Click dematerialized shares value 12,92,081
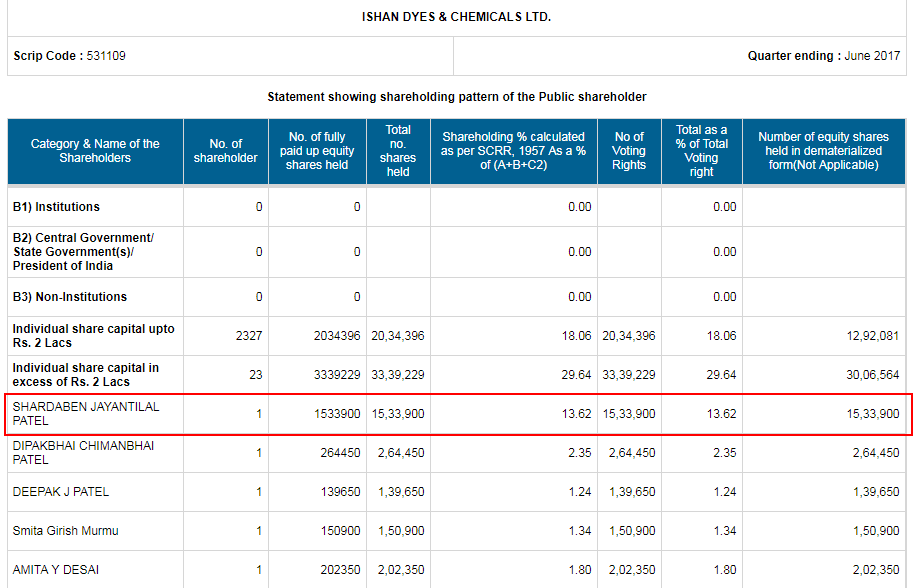Image resolution: width=923 pixels, height=588 pixels. [873, 336]
